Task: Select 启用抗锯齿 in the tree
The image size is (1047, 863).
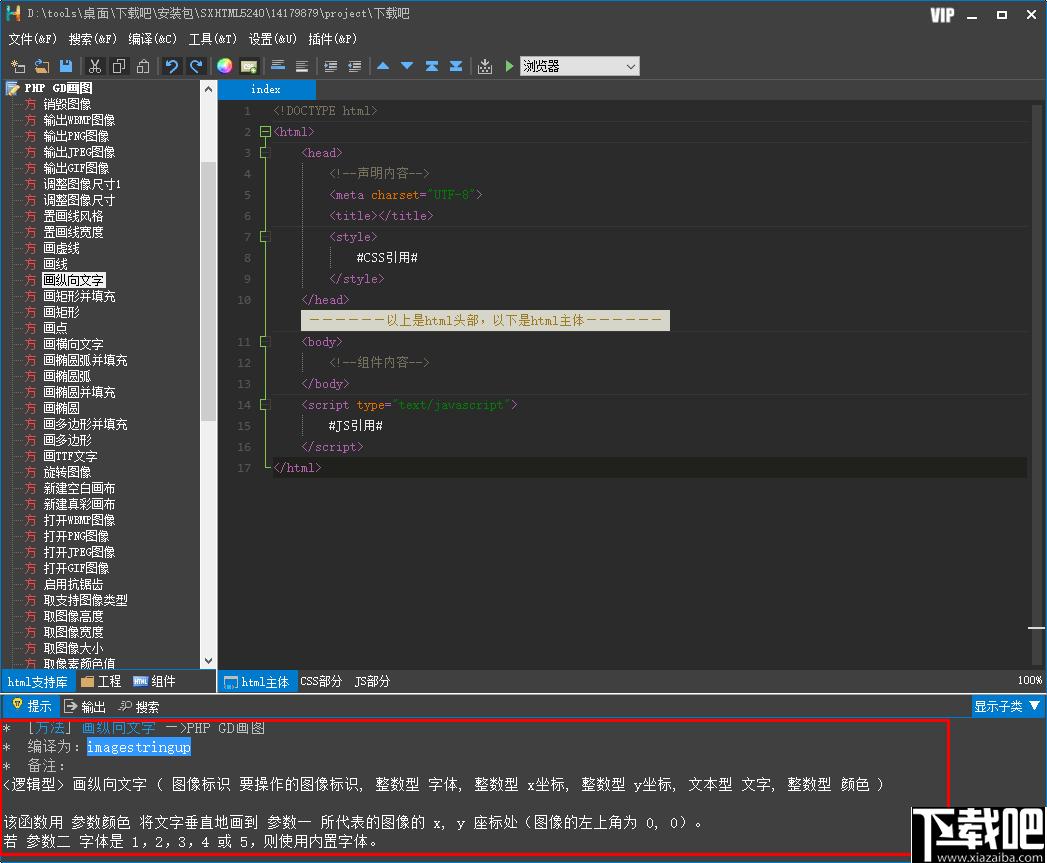Action: pos(73,584)
